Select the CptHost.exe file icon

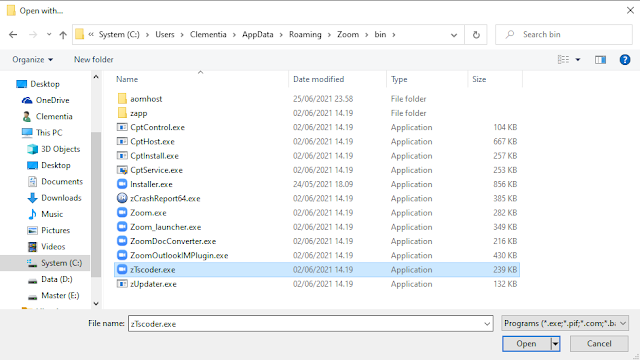(122, 141)
